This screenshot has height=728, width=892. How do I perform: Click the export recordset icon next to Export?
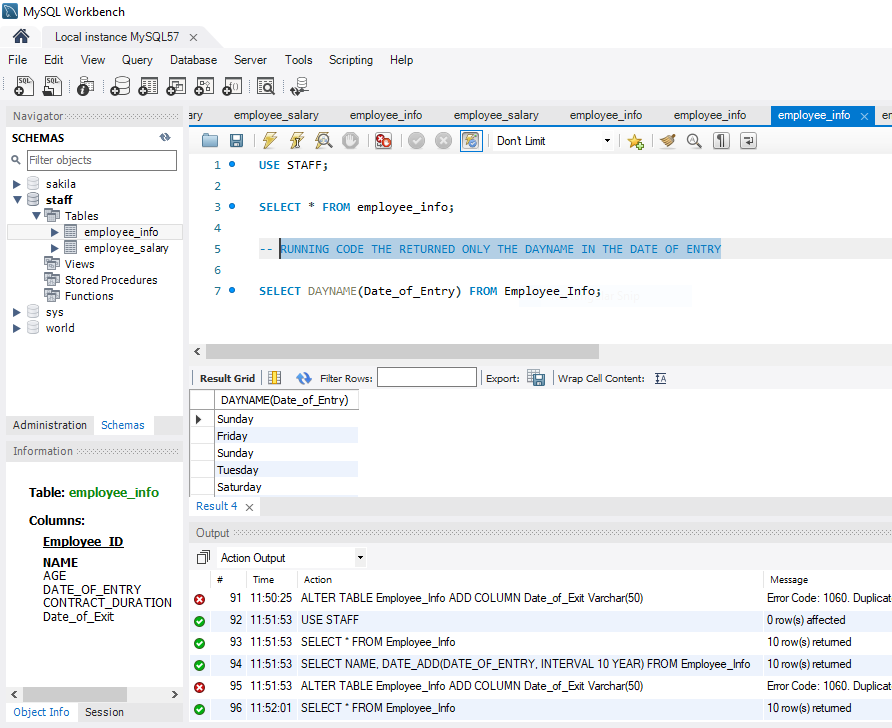pos(536,377)
